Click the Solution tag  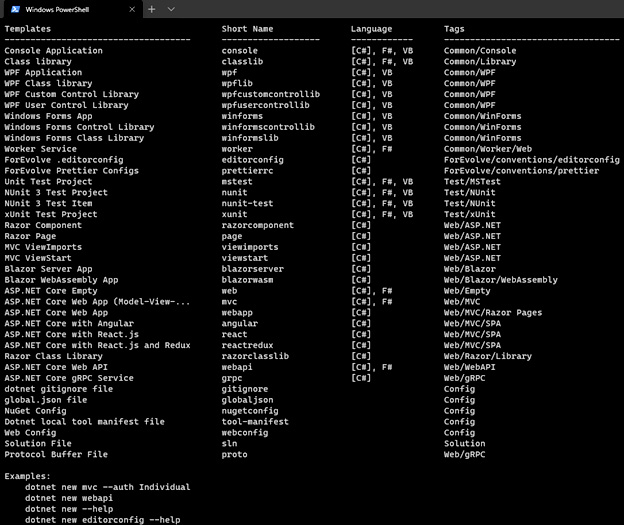click(x=464, y=443)
